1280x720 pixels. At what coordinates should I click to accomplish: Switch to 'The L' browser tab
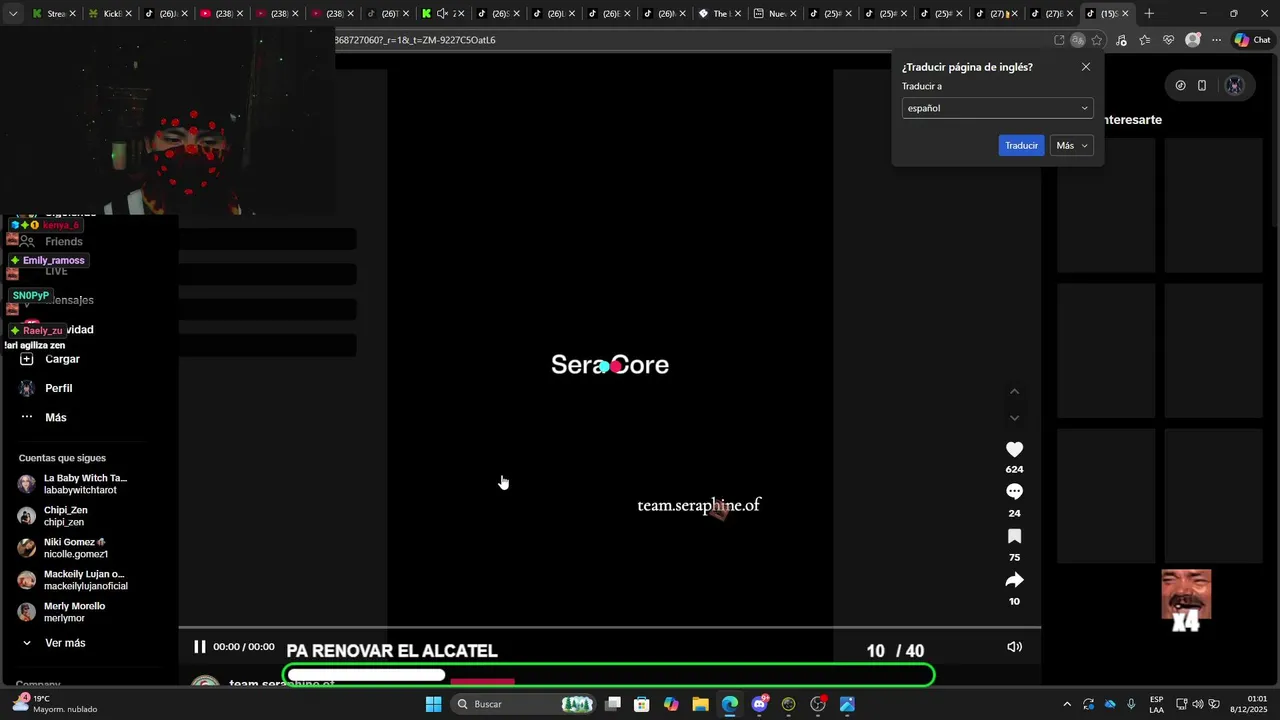720,14
